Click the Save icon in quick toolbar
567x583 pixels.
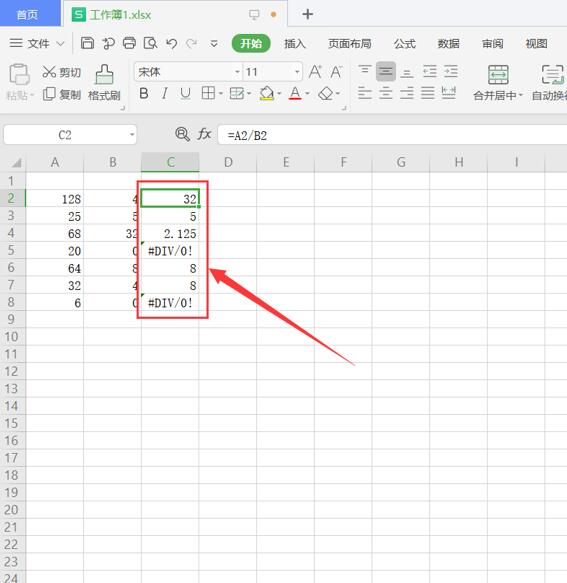click(x=87, y=44)
